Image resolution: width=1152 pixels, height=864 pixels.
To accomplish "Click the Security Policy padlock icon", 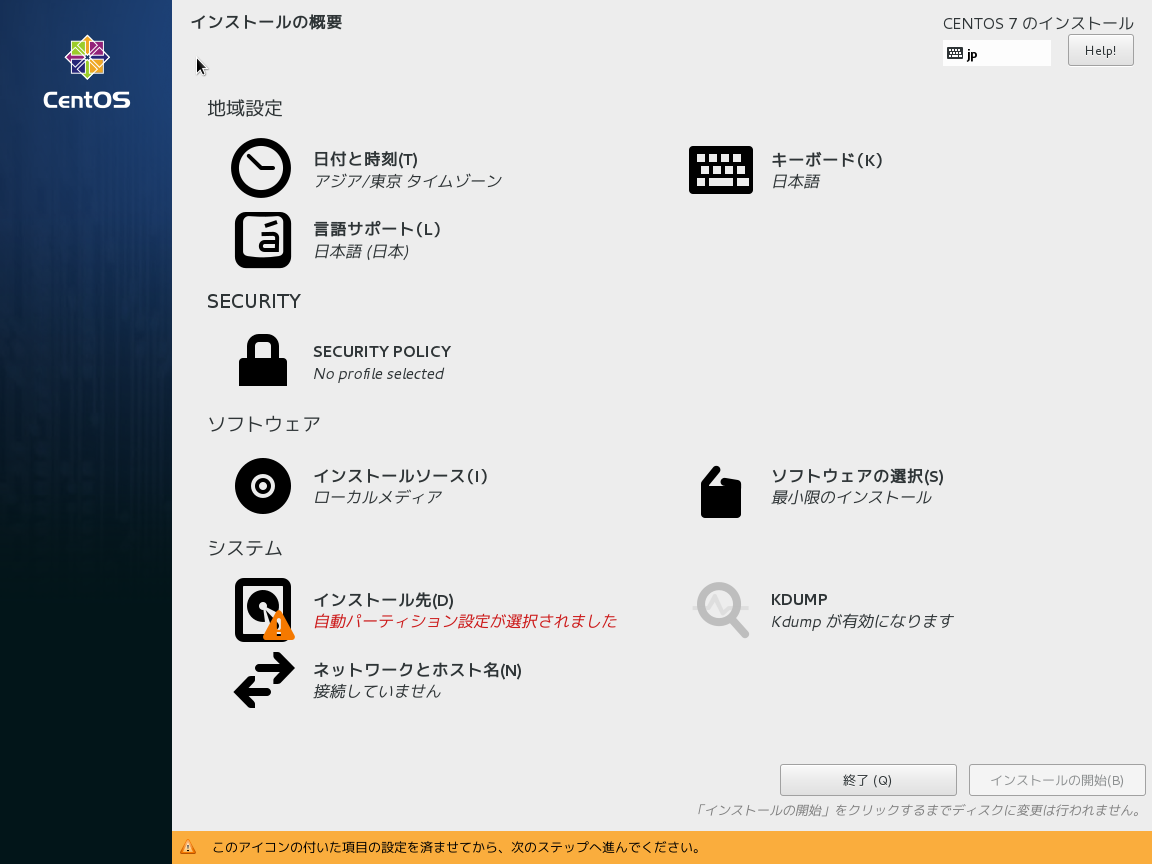I will tap(262, 360).
